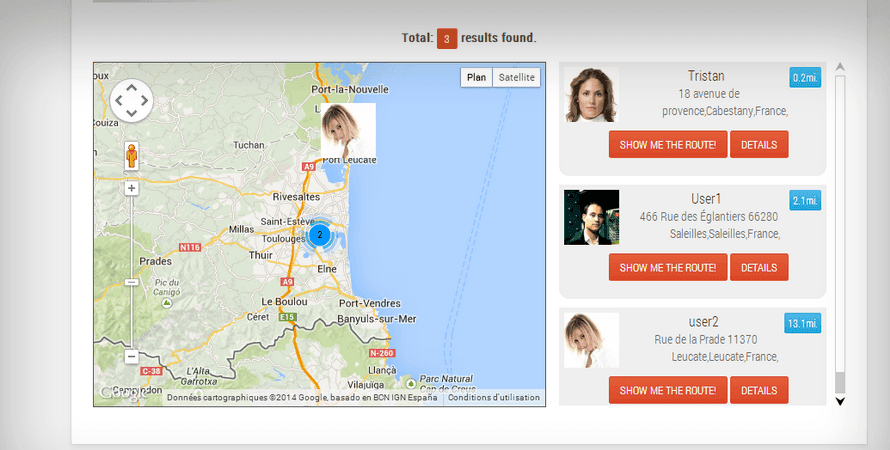Click the Street View pegman icon

131,157
